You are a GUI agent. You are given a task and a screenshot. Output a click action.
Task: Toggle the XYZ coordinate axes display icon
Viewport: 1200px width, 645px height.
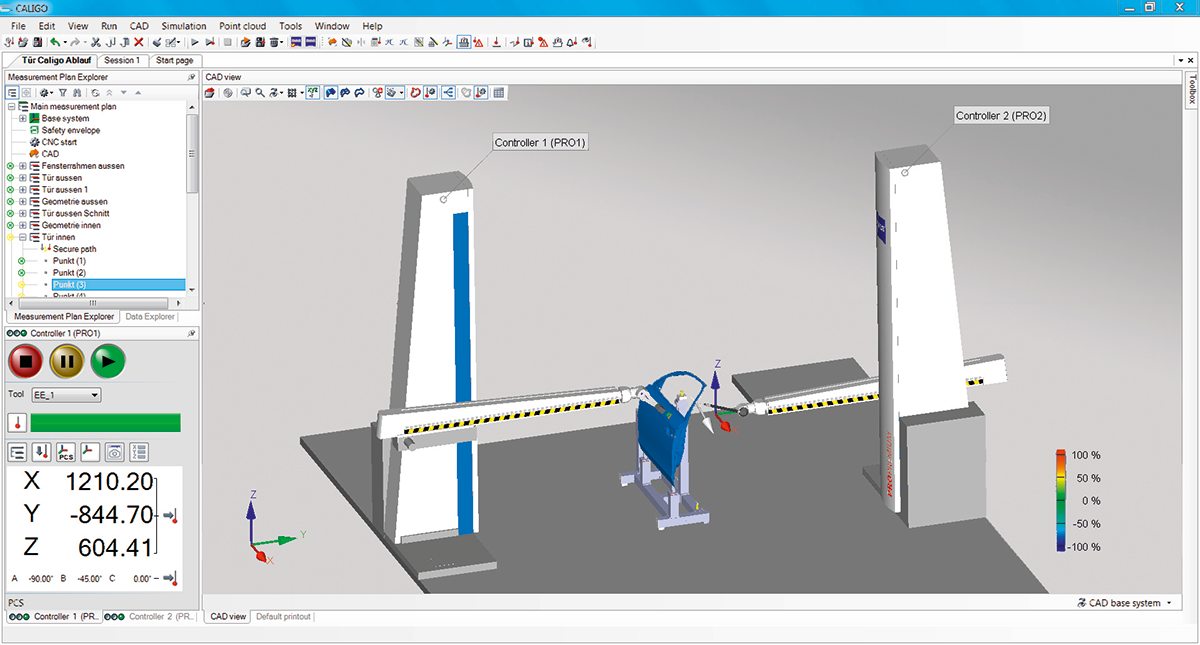point(313,92)
